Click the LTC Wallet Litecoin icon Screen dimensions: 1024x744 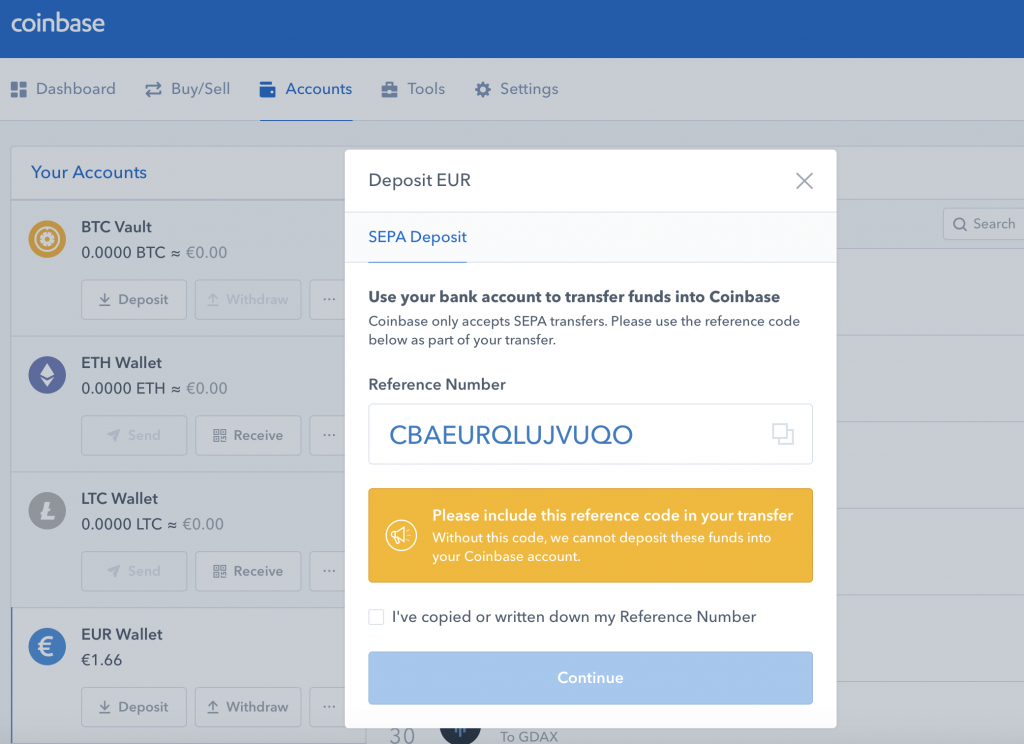[47, 511]
